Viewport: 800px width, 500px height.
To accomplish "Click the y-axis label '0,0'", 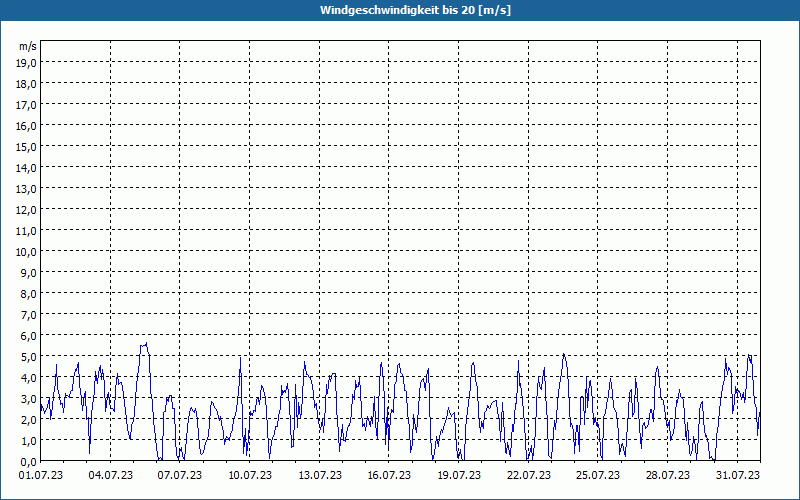I will [x=29, y=462].
